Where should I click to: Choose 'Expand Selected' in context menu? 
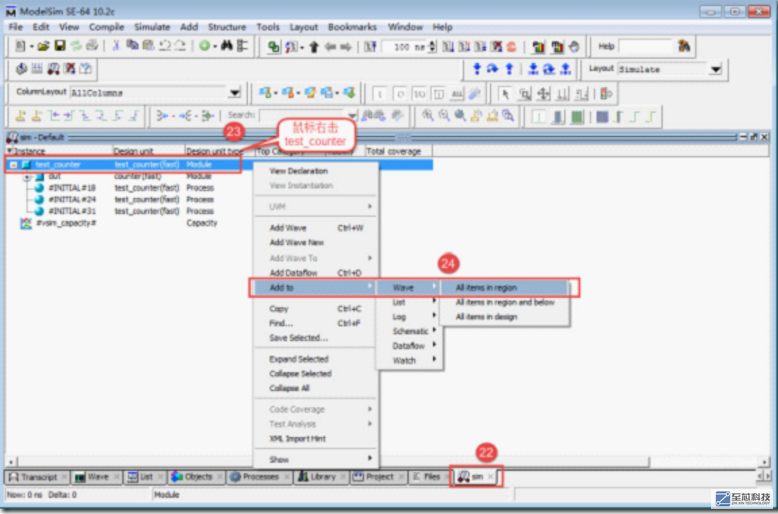[315, 359]
